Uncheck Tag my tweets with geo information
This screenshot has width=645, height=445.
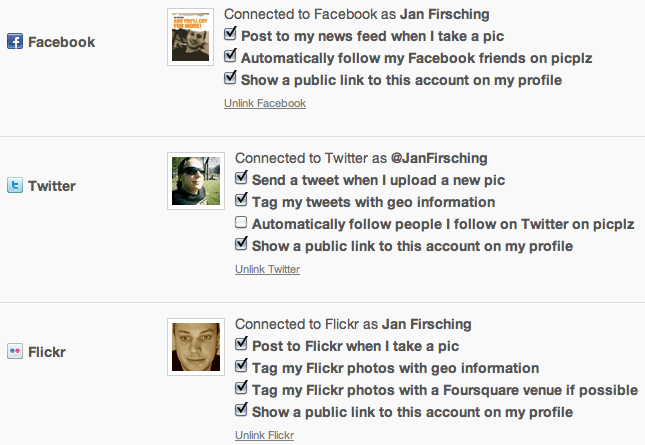[241, 199]
